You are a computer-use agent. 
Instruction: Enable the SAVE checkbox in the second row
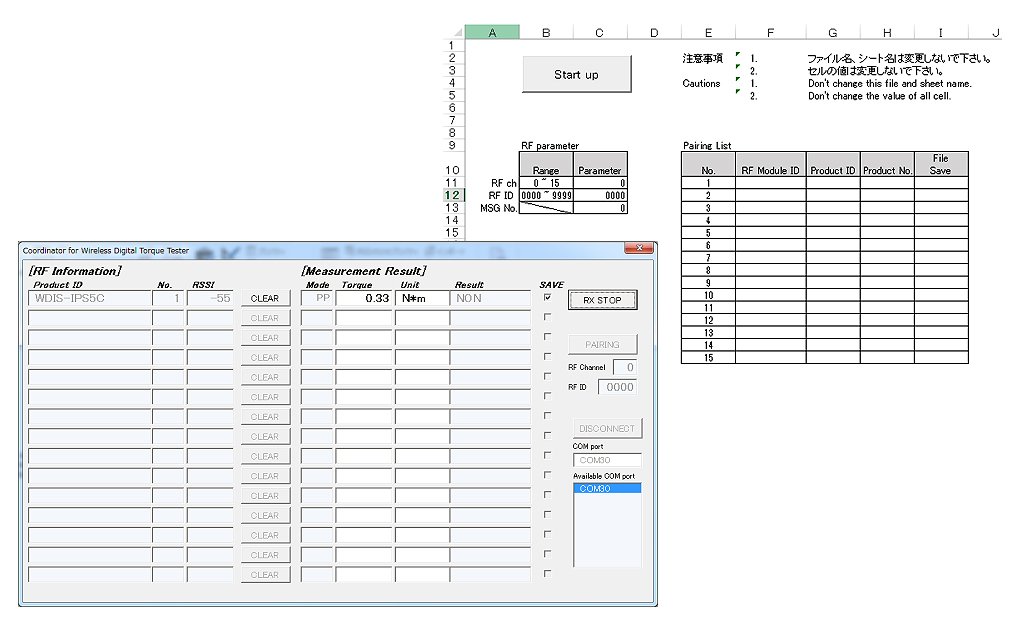[547, 317]
